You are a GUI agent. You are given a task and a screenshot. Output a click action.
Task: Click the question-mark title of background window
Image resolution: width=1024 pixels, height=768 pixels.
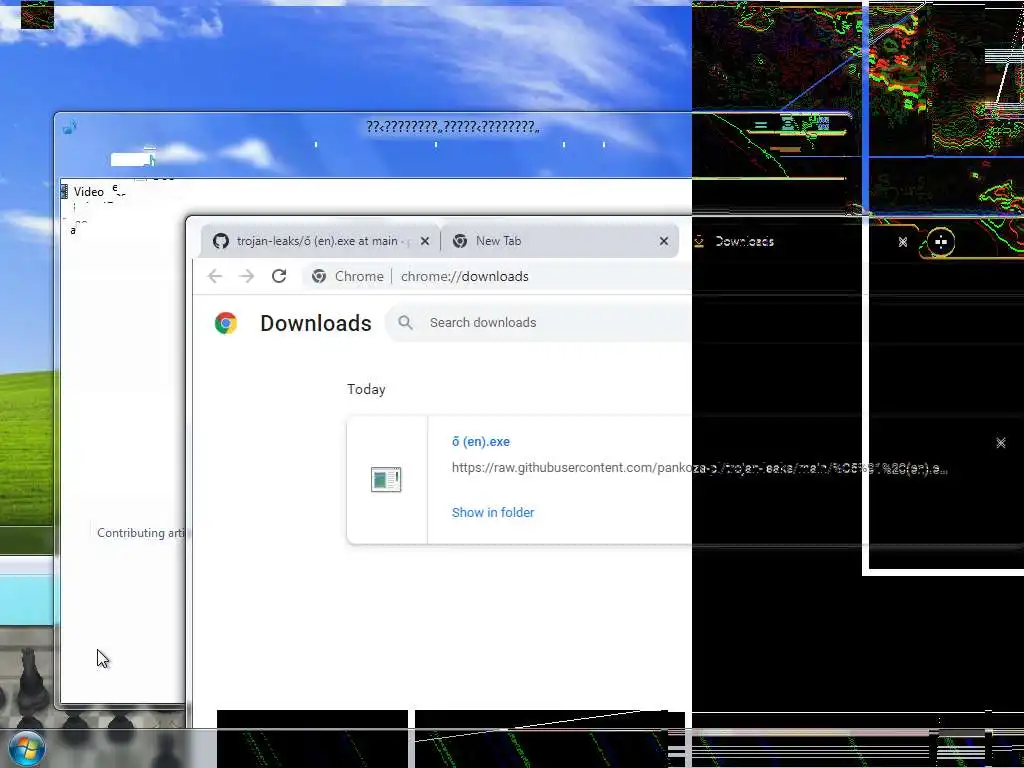(x=453, y=127)
